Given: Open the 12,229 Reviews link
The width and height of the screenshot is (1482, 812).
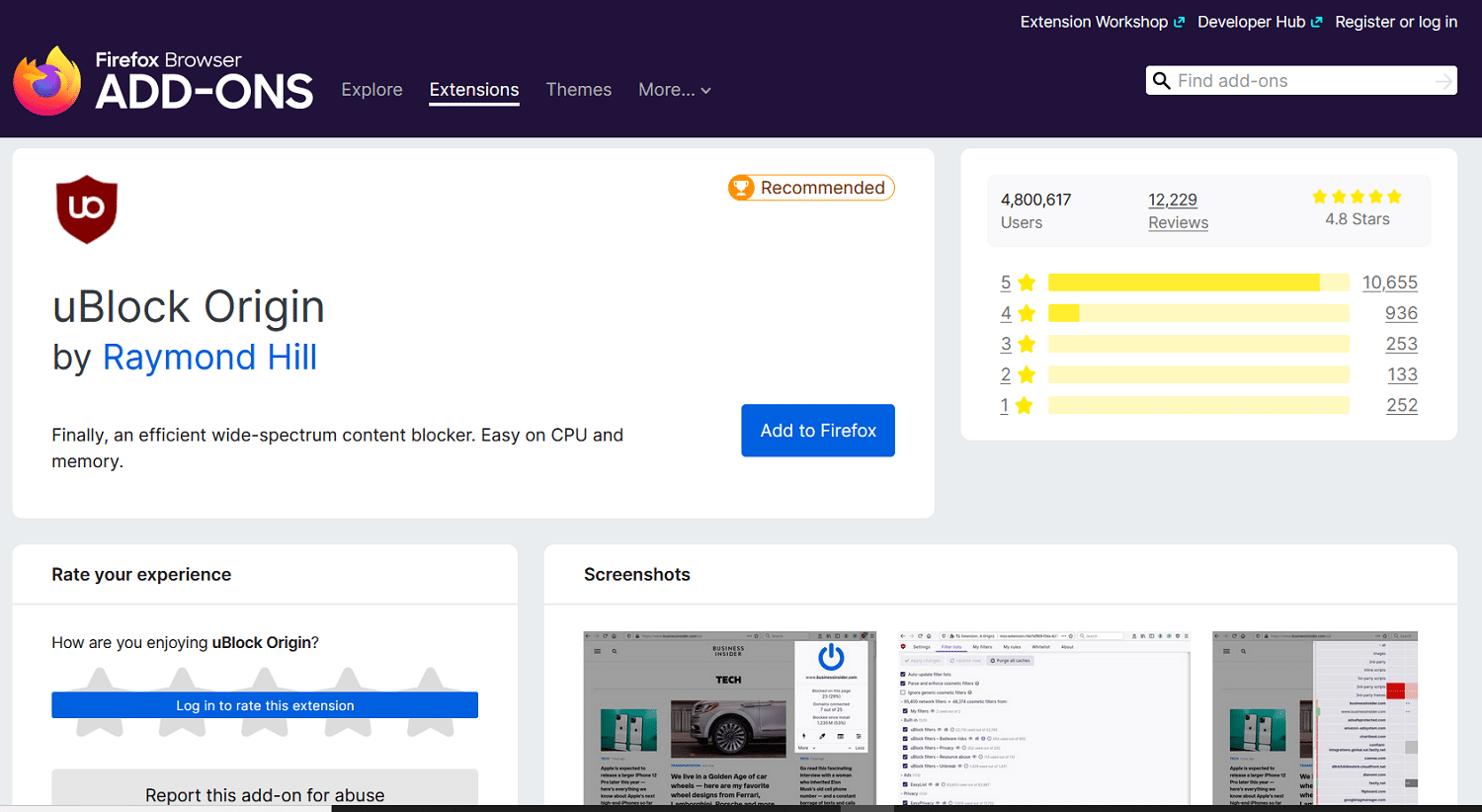Looking at the screenshot, I should pos(1178,210).
